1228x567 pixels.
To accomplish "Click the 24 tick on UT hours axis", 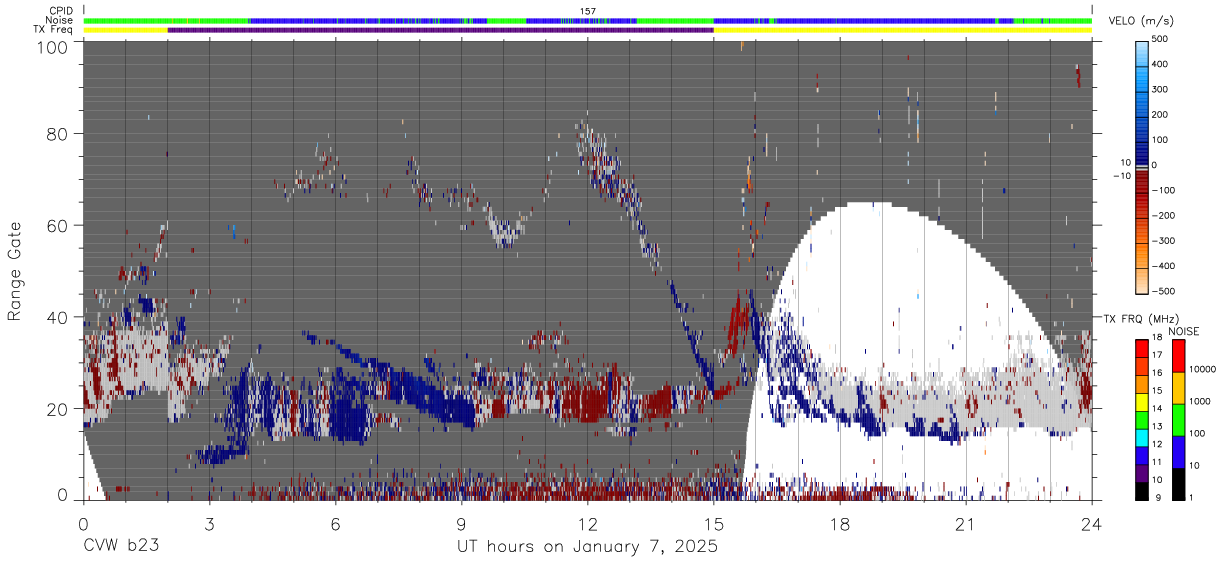I will 1091,523.
